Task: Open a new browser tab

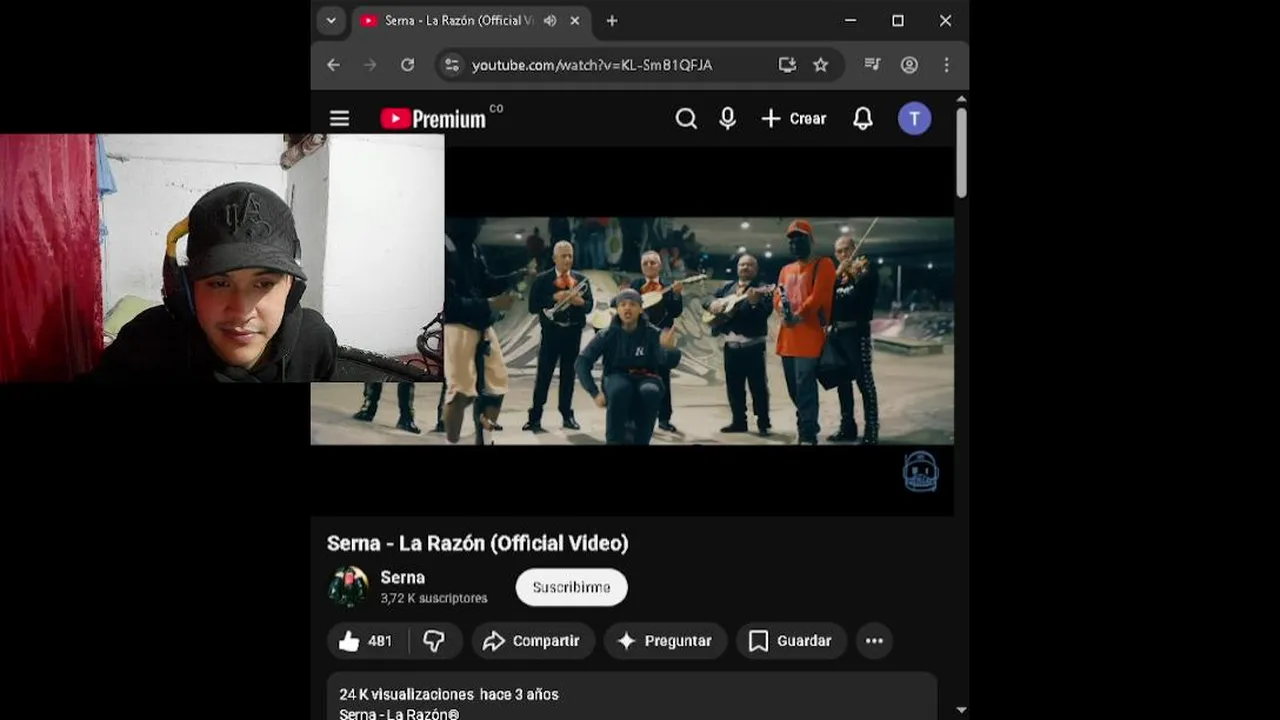Action: (x=612, y=21)
